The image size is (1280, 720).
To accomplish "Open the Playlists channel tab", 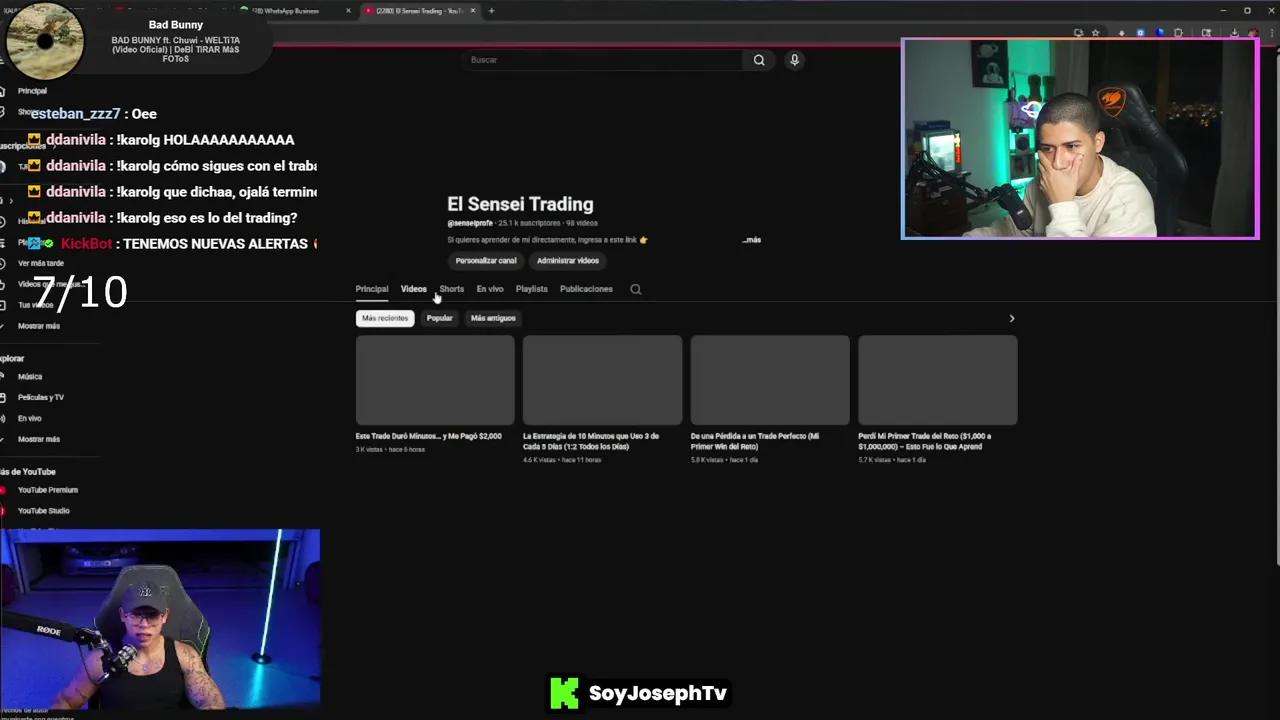I will coord(532,289).
